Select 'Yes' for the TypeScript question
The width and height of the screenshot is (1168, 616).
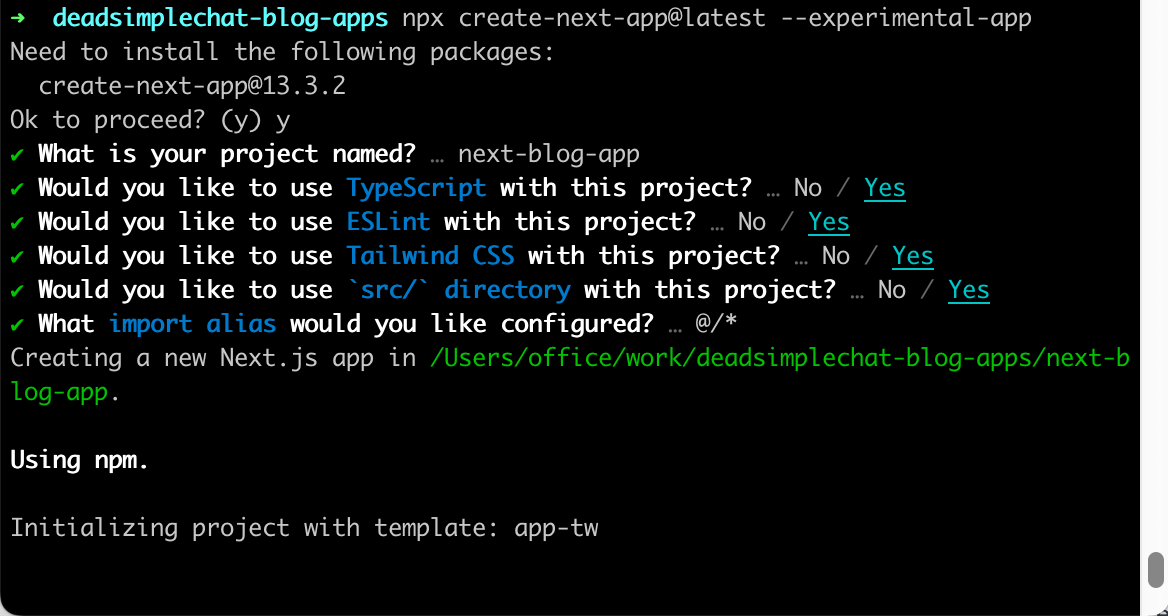click(885, 188)
